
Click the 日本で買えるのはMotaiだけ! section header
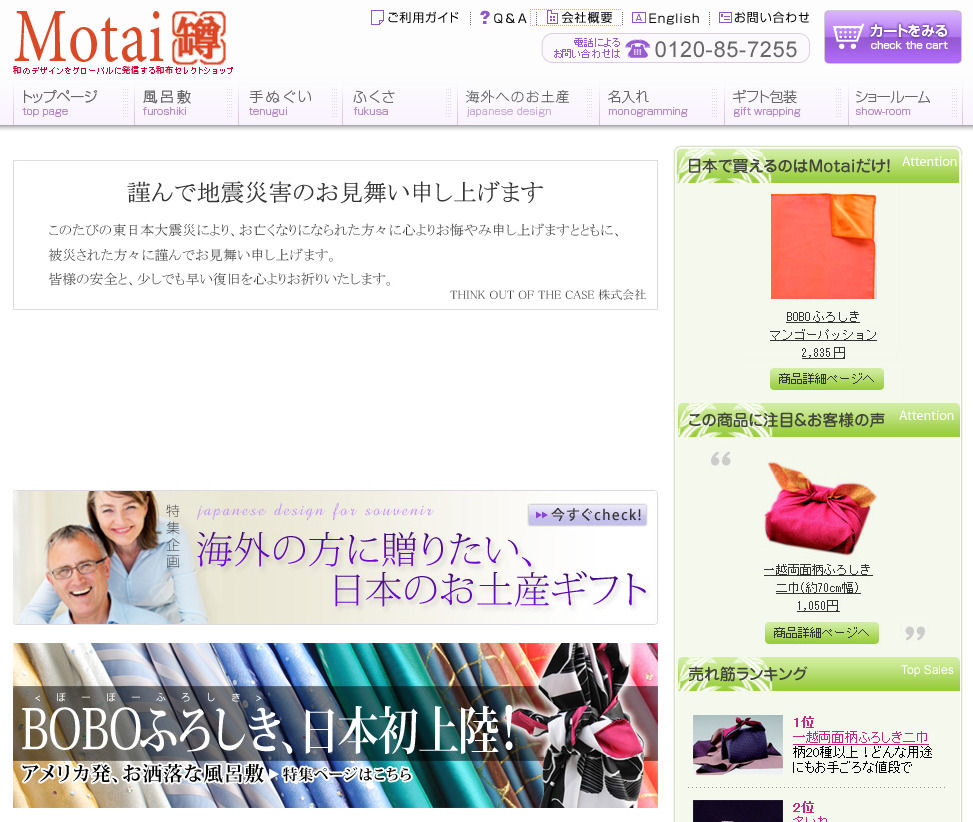click(x=819, y=166)
